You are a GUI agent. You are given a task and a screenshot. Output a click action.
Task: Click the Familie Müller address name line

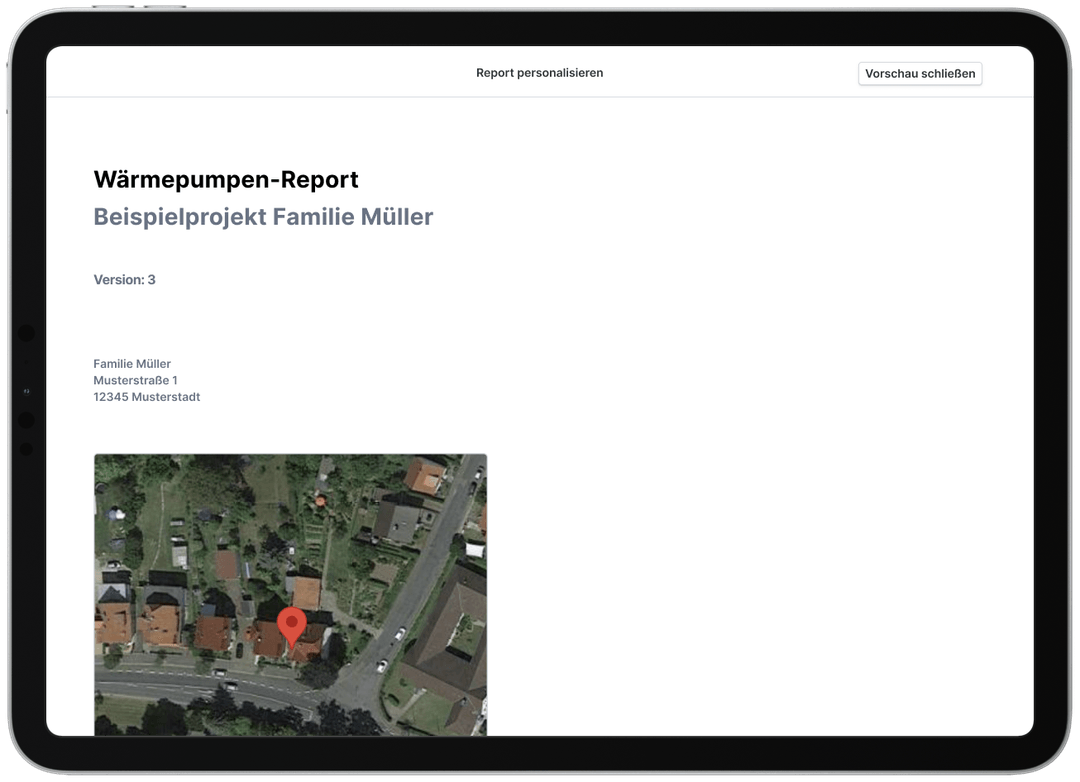[132, 364]
